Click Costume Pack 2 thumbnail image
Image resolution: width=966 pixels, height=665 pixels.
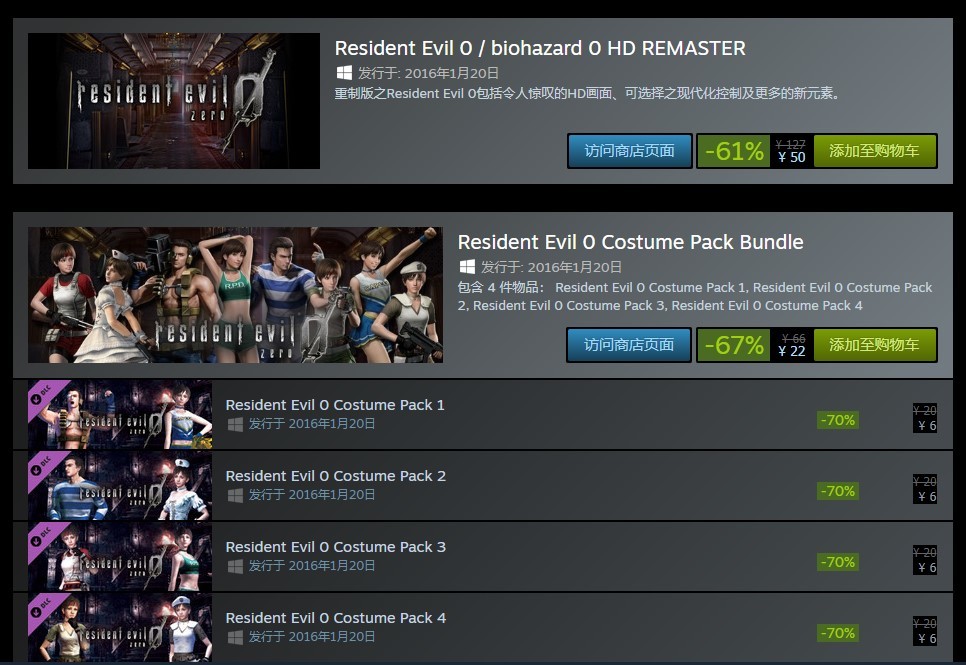pos(120,486)
